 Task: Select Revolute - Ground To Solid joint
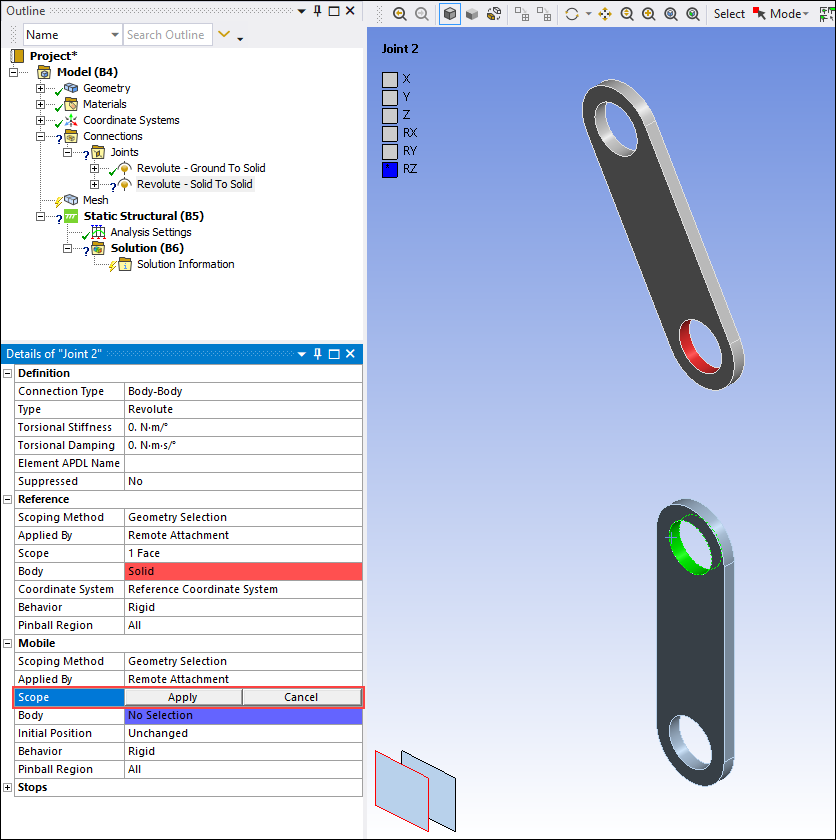(x=201, y=168)
